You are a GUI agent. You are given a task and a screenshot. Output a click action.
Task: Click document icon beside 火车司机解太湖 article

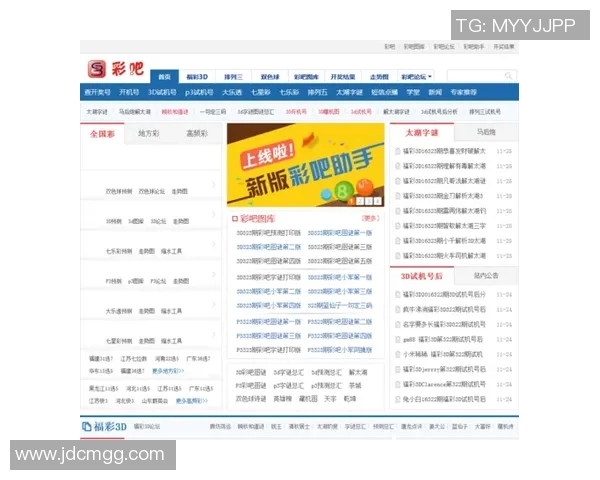point(398,256)
